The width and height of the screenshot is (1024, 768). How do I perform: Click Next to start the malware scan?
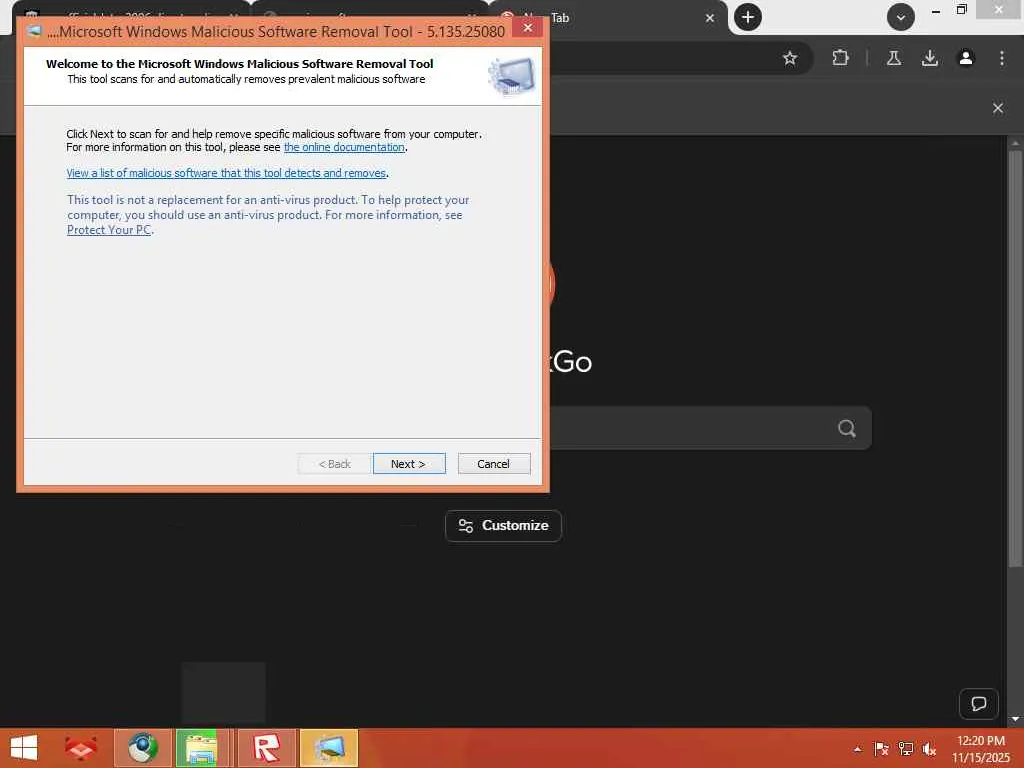pyautogui.click(x=409, y=464)
